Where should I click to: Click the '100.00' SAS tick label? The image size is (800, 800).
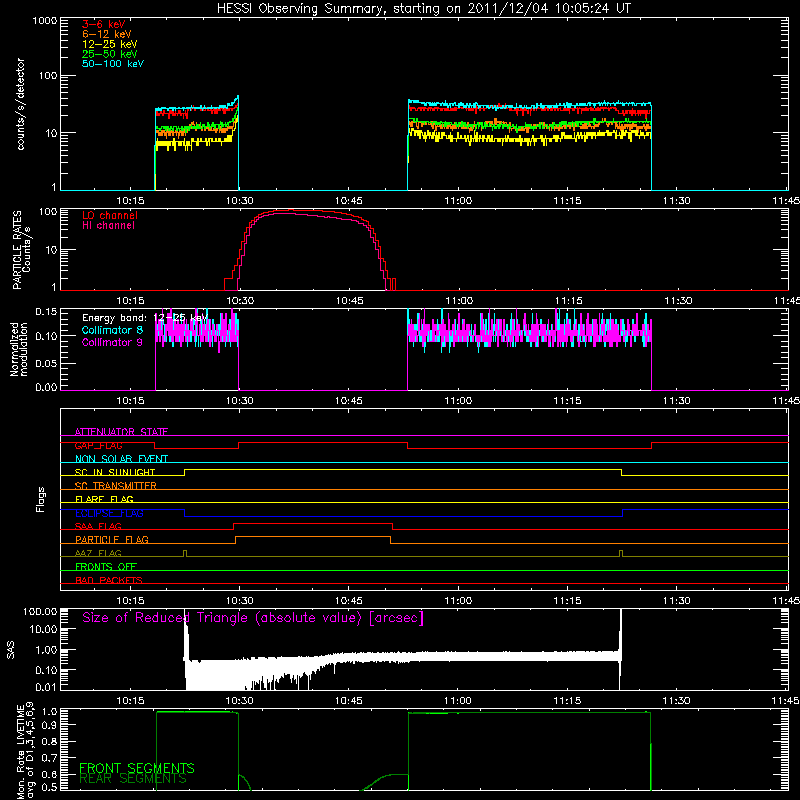40,612
